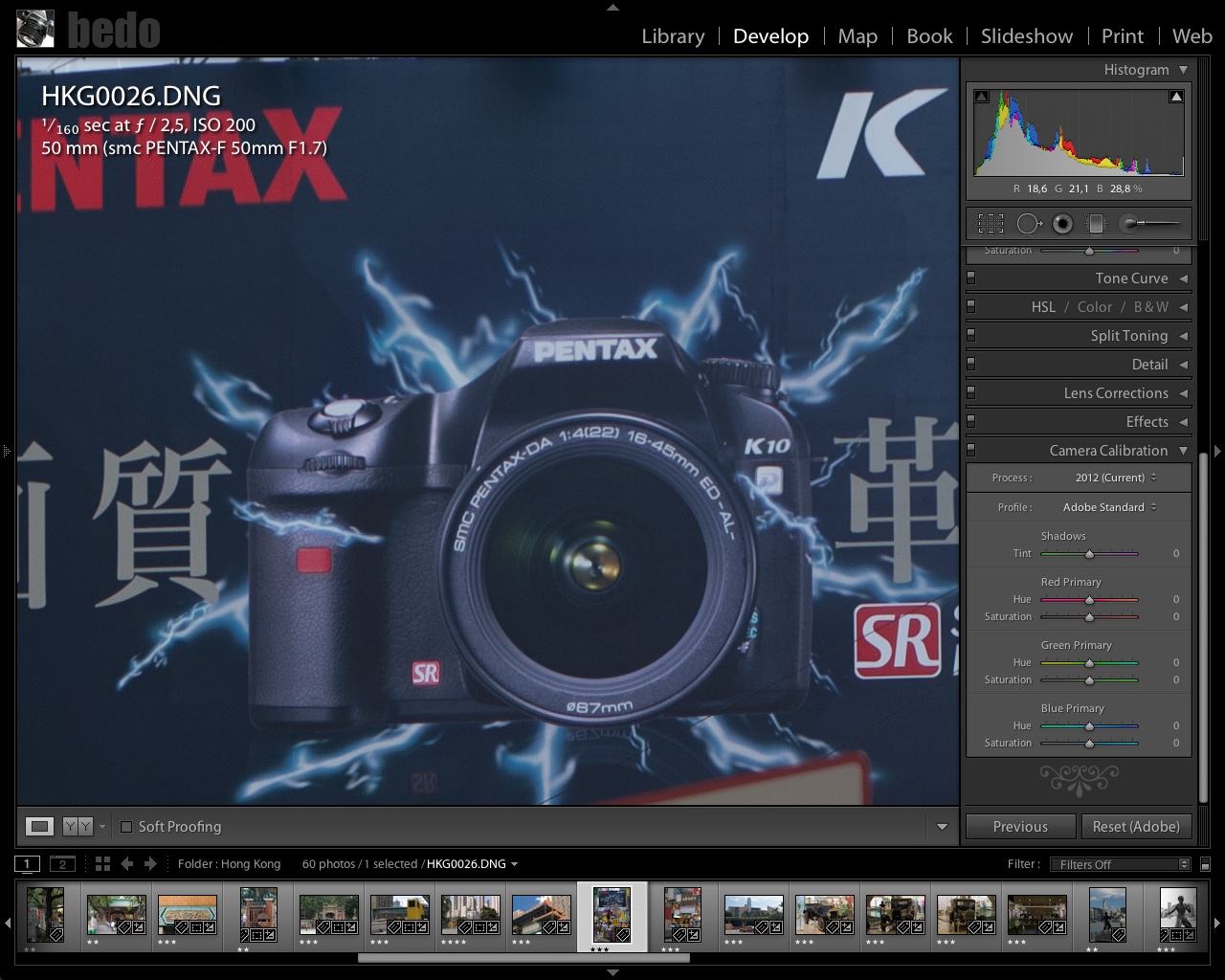The height and width of the screenshot is (980, 1225).
Task: Open the toolbar content dropdown arrow
Action: pos(942,827)
